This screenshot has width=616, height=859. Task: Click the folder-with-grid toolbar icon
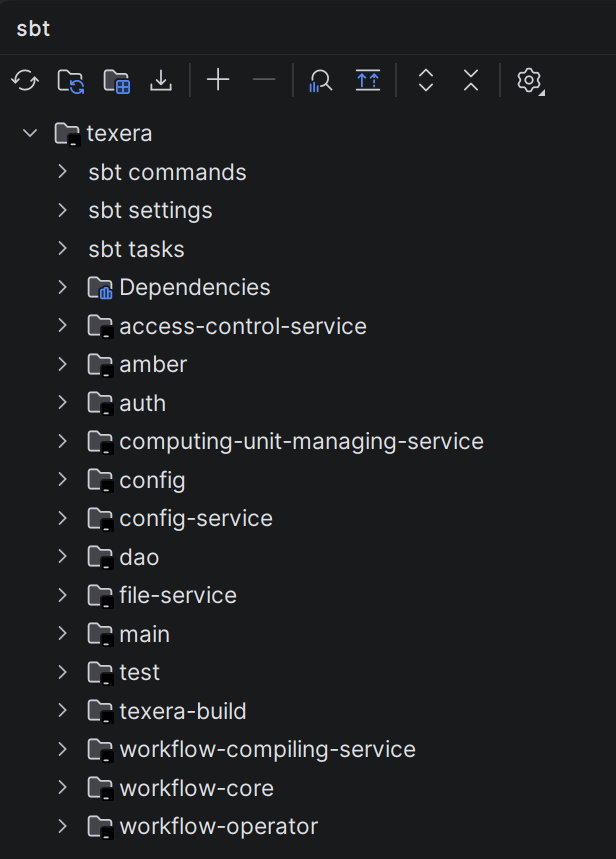coord(117,81)
